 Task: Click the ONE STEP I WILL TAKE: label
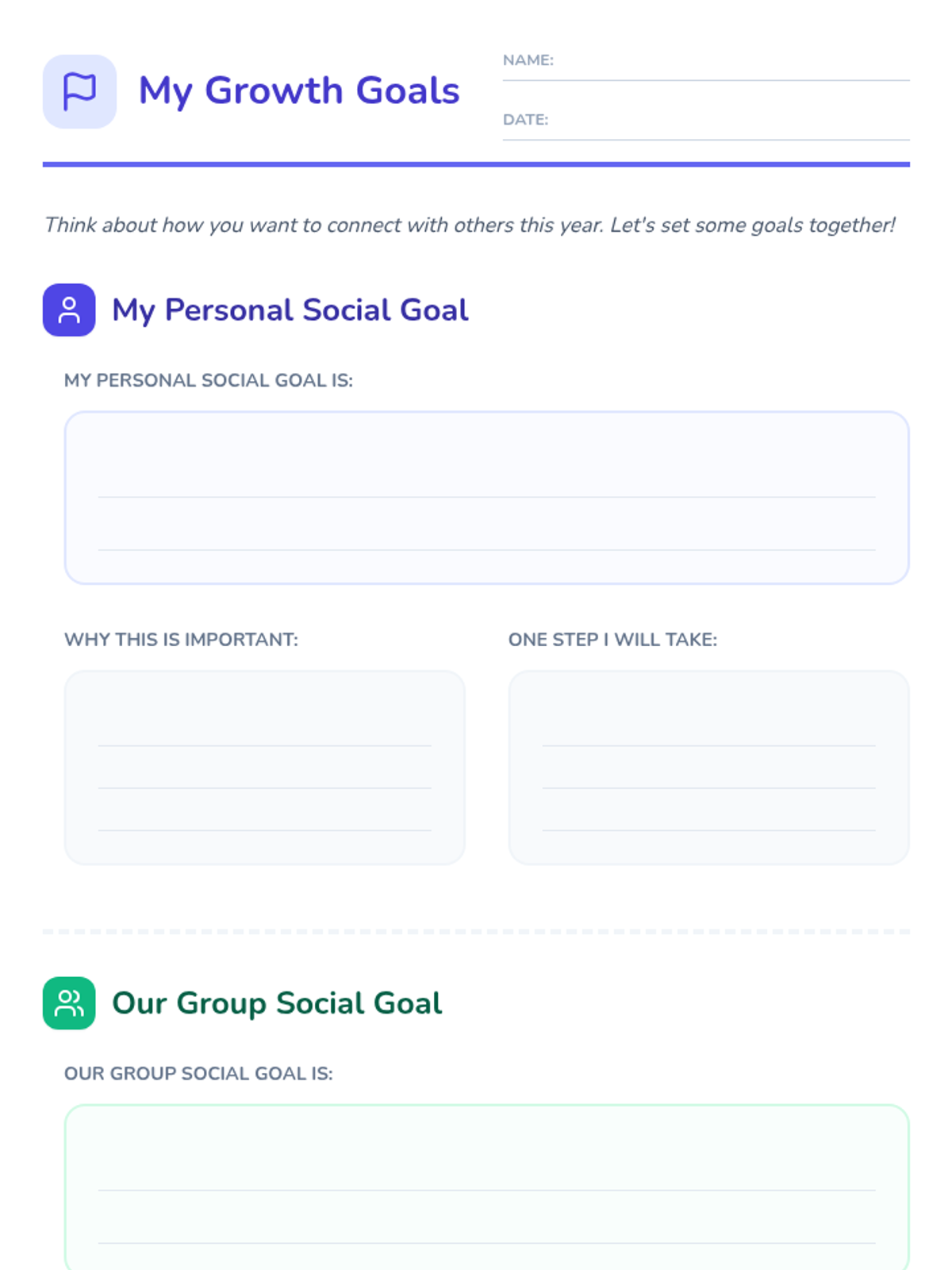[612, 640]
